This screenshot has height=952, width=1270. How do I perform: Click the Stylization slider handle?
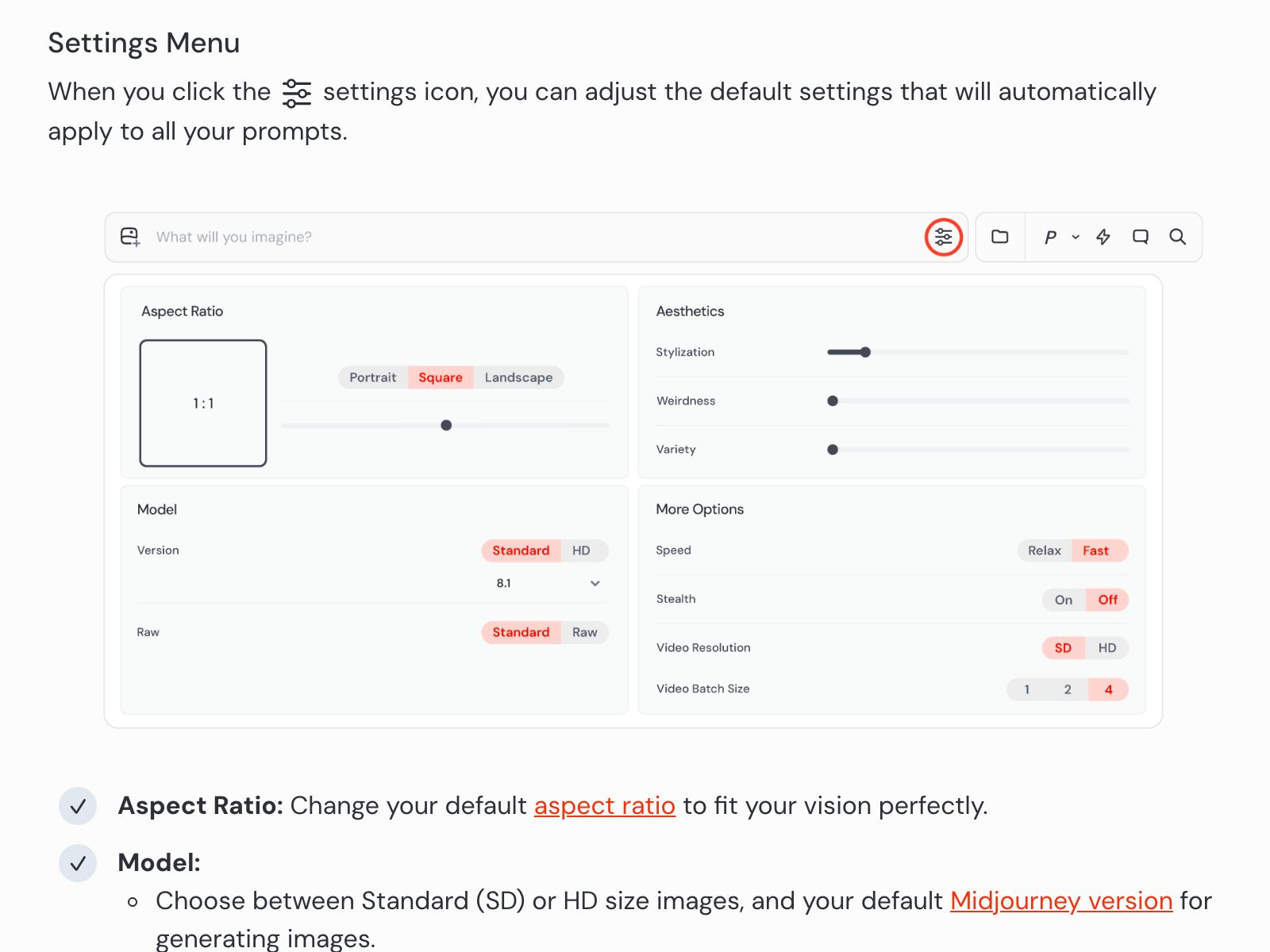tap(865, 352)
